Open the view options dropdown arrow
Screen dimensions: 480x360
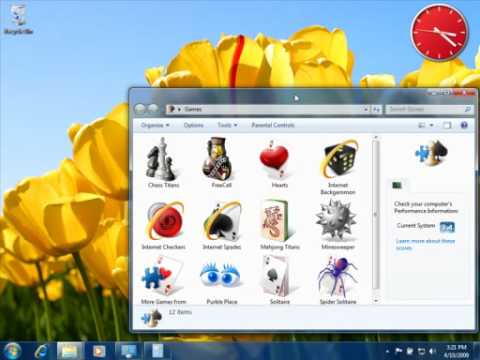pos(431,125)
